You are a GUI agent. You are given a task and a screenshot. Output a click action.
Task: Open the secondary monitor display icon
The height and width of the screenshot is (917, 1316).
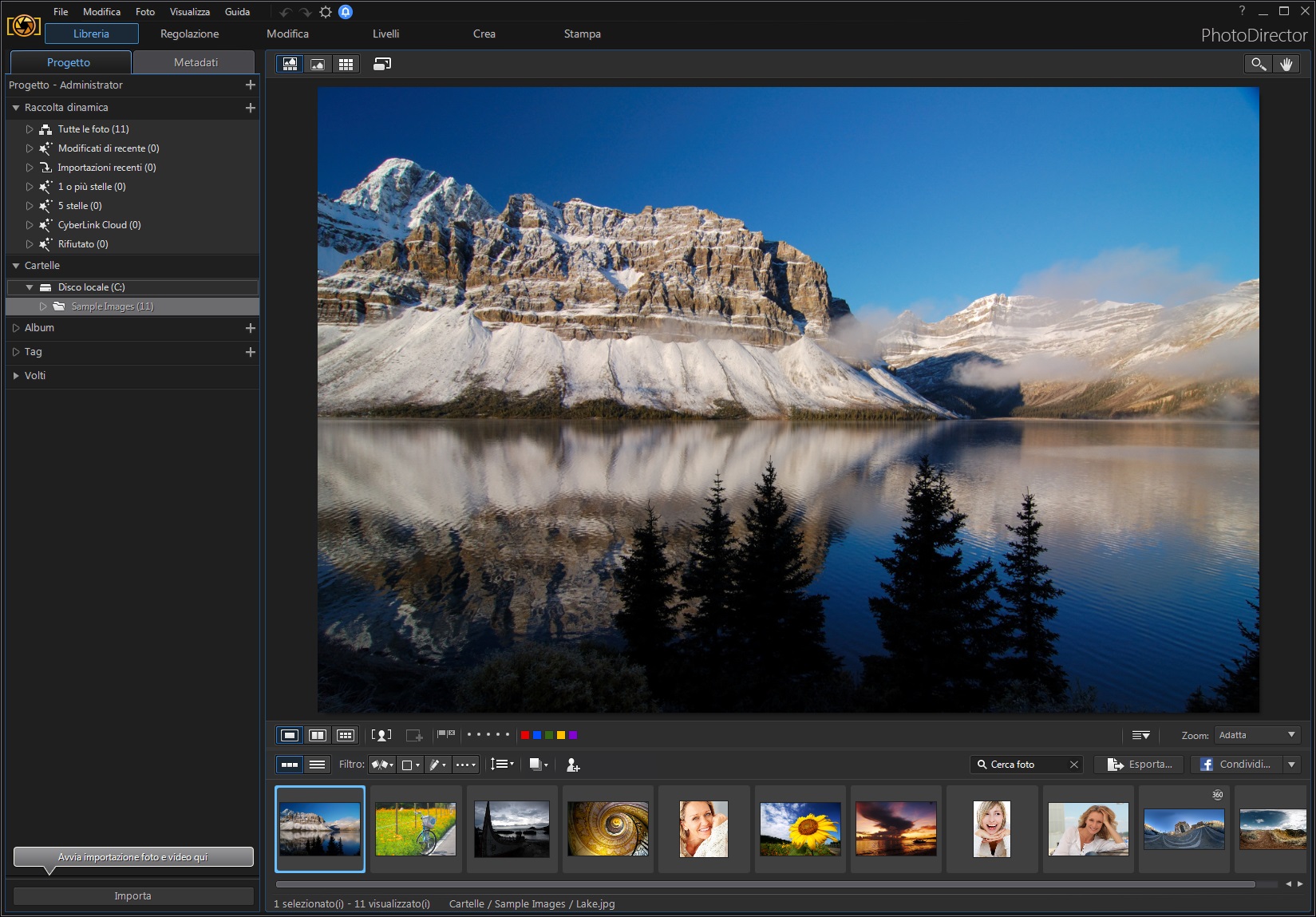click(x=382, y=64)
